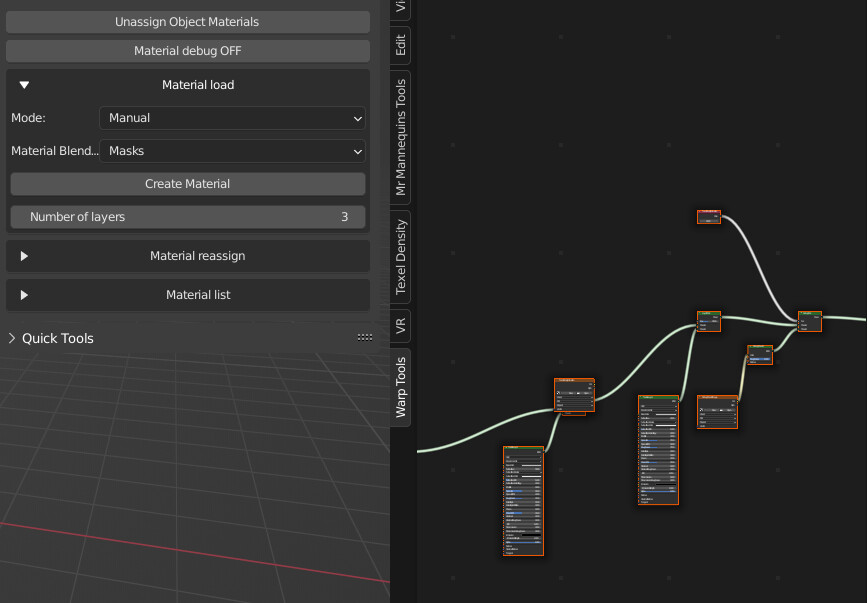Screen dimensions: 867x603
Task: Collapse the Material load section
Action: click(24, 84)
